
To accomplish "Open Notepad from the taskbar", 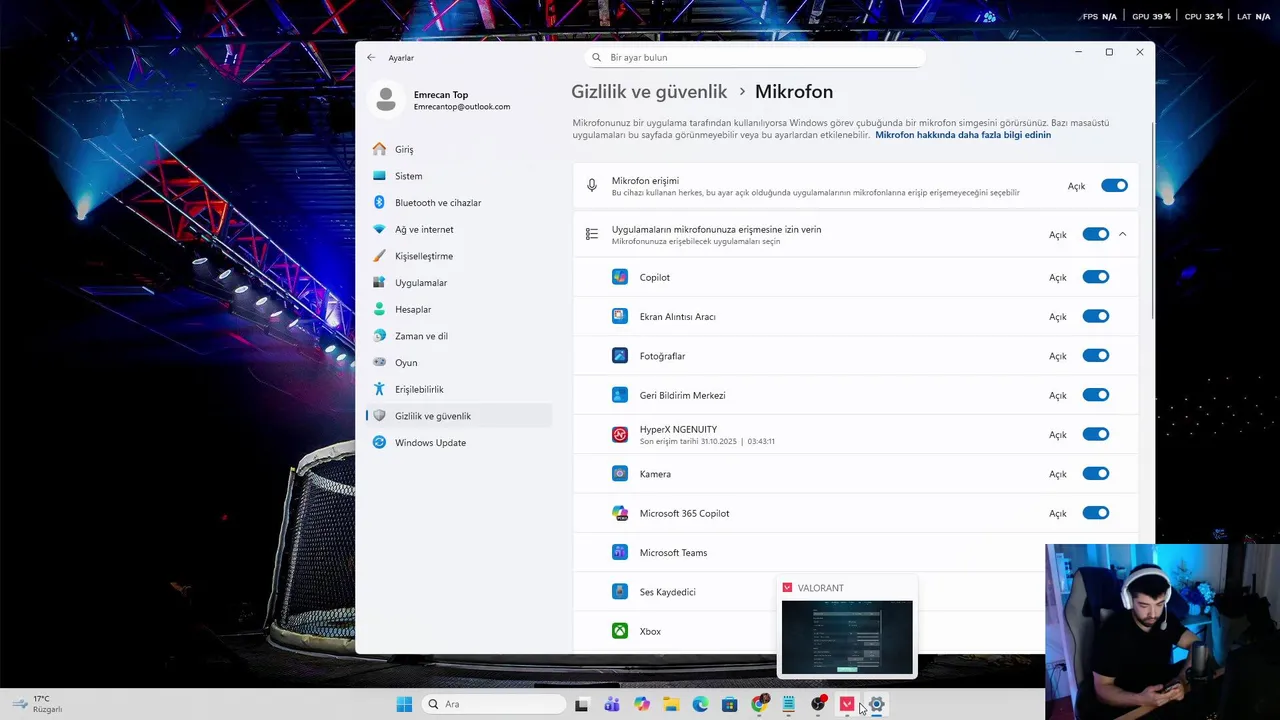I will [x=789, y=704].
